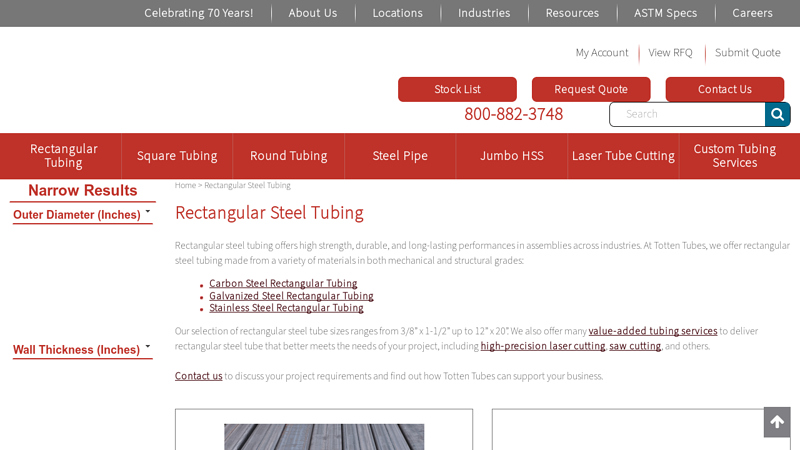Click the Home breadcrumb link
Viewport: 800px width, 450px height.
(x=185, y=185)
